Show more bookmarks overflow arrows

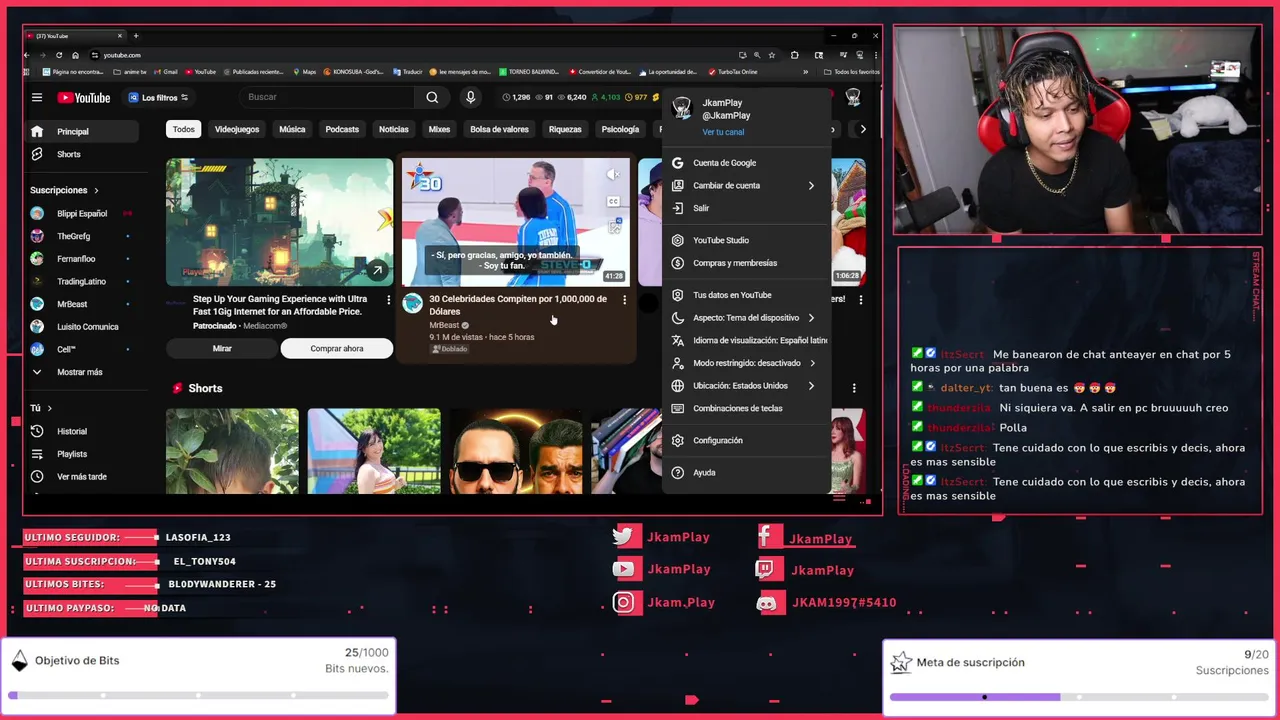[806, 72]
